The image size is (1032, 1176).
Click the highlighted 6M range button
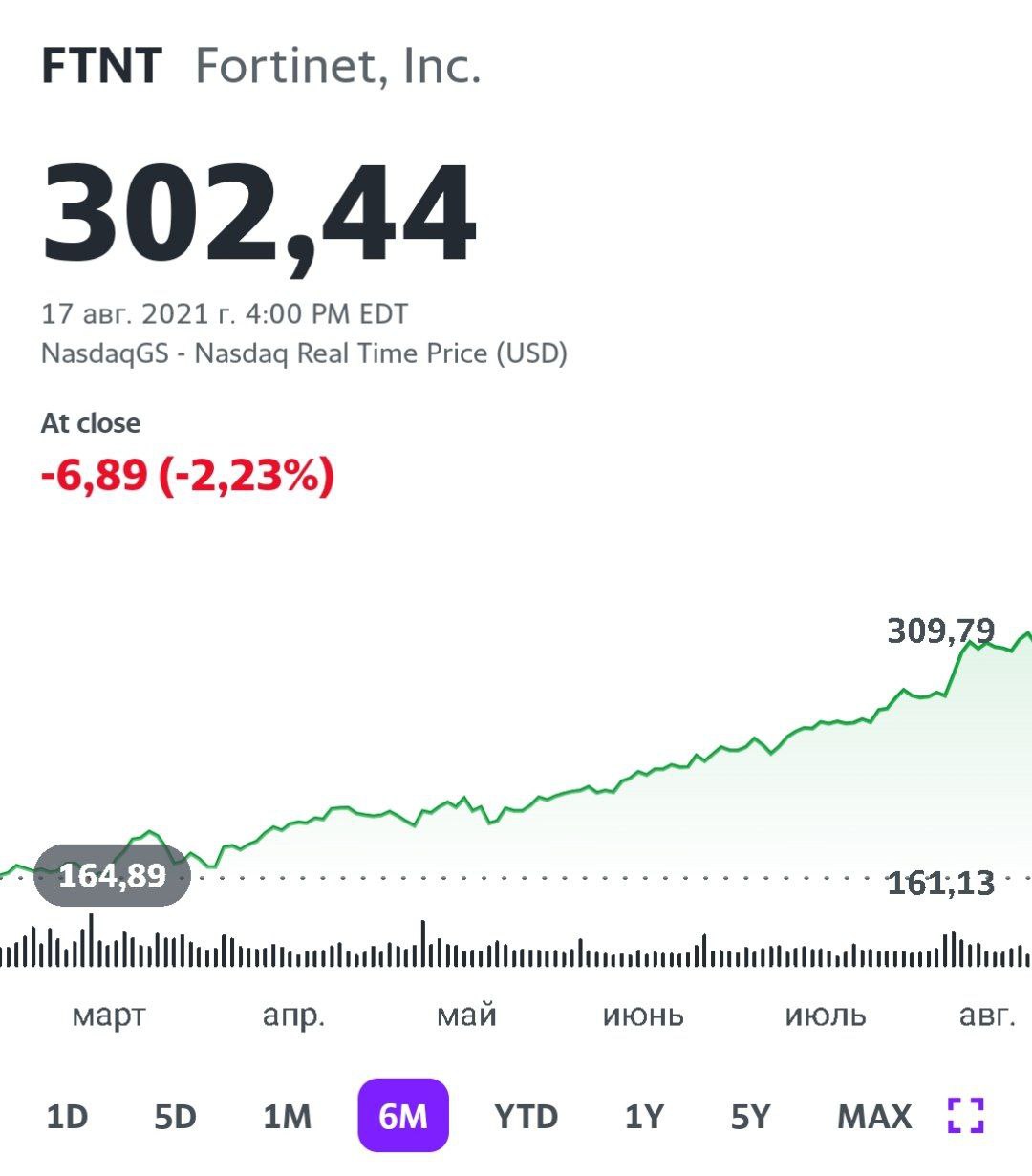click(x=403, y=1116)
